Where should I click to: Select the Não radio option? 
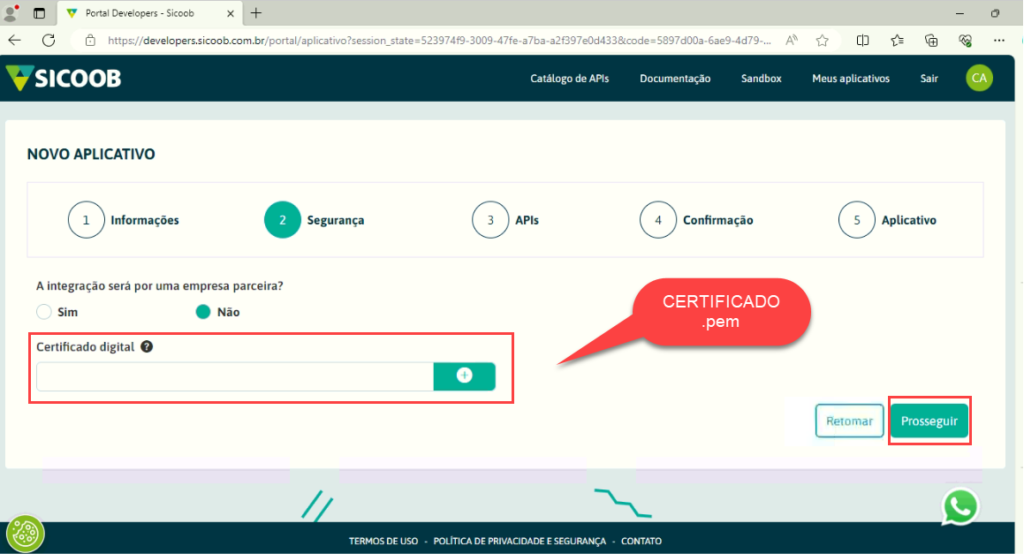(203, 312)
